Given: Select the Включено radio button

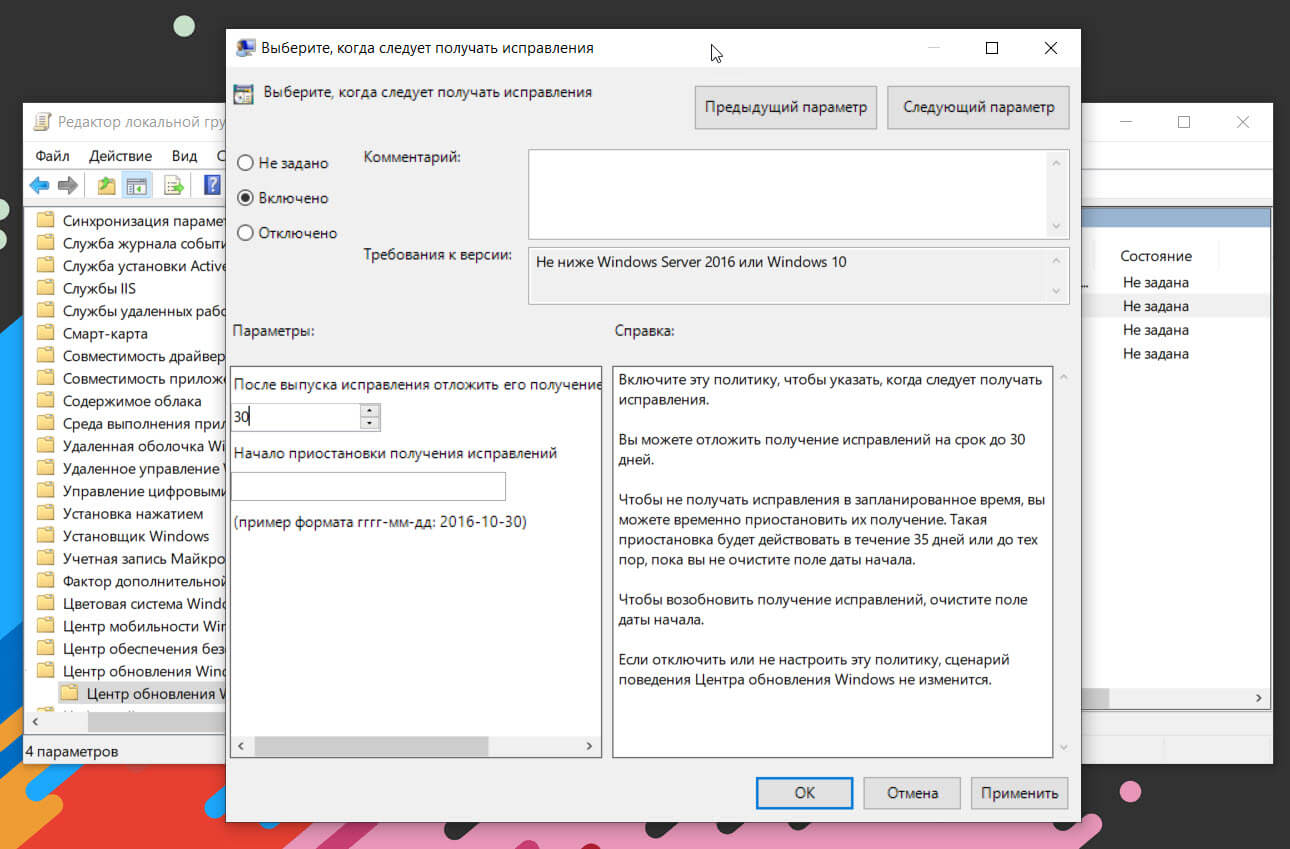Looking at the screenshot, I should [x=245, y=198].
